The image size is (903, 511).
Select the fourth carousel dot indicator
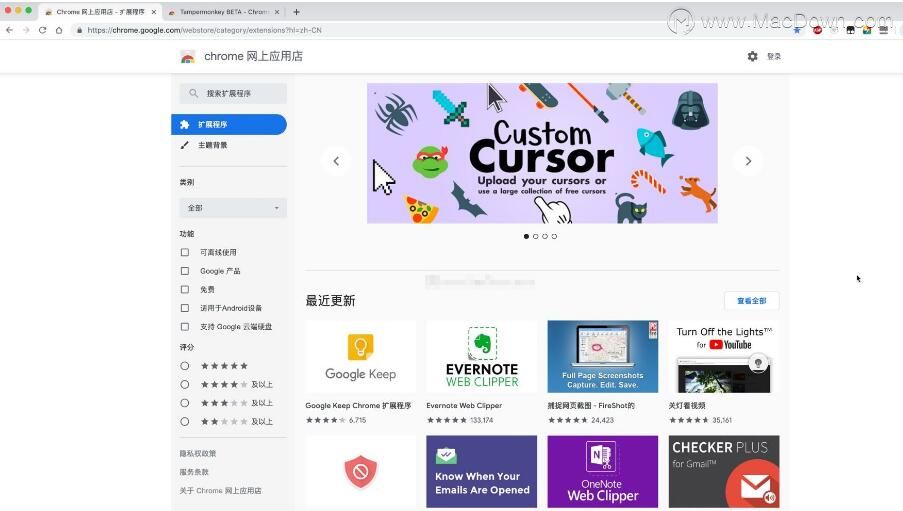[554, 236]
